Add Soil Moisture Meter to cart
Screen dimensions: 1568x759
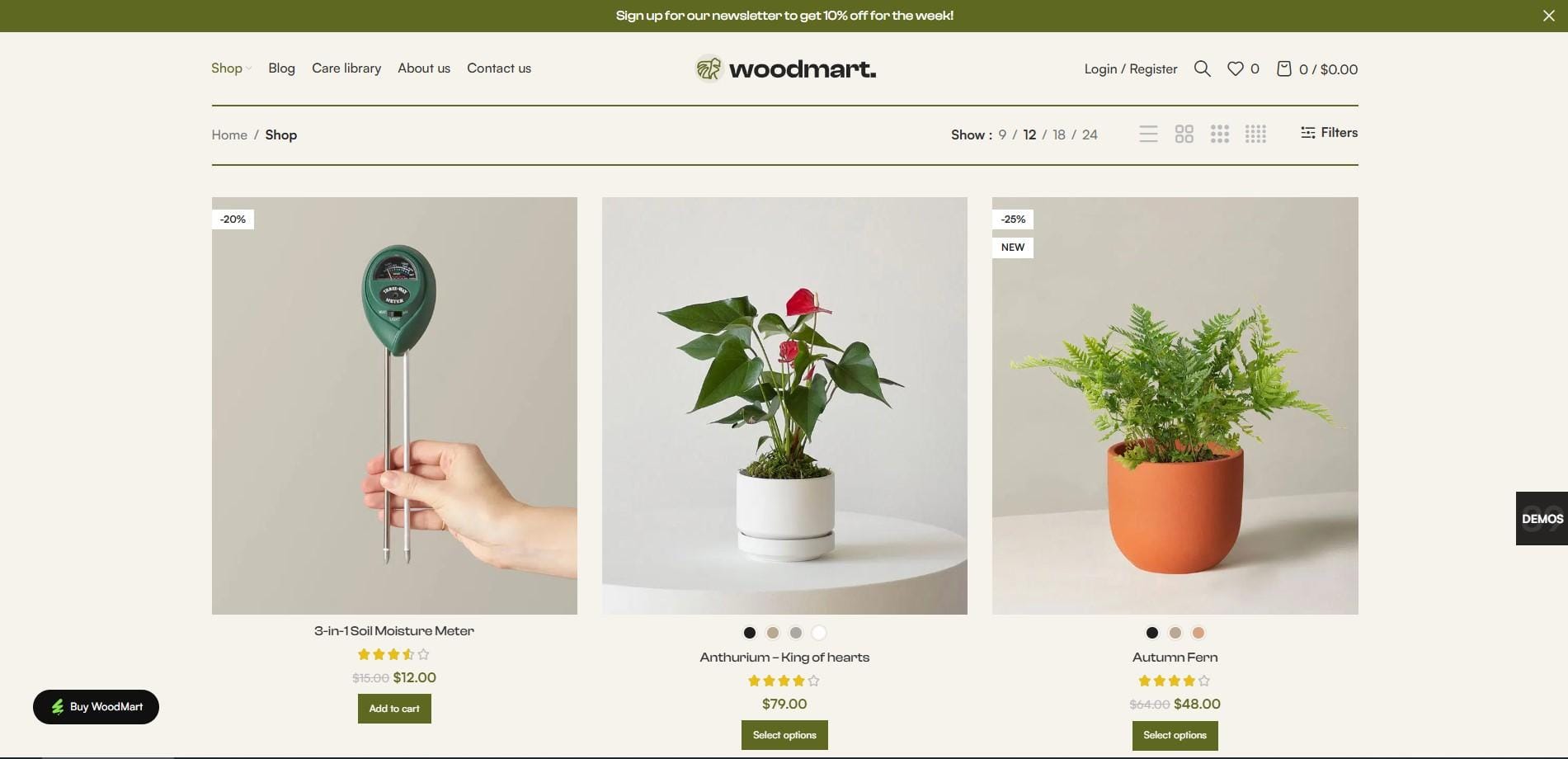coord(394,709)
